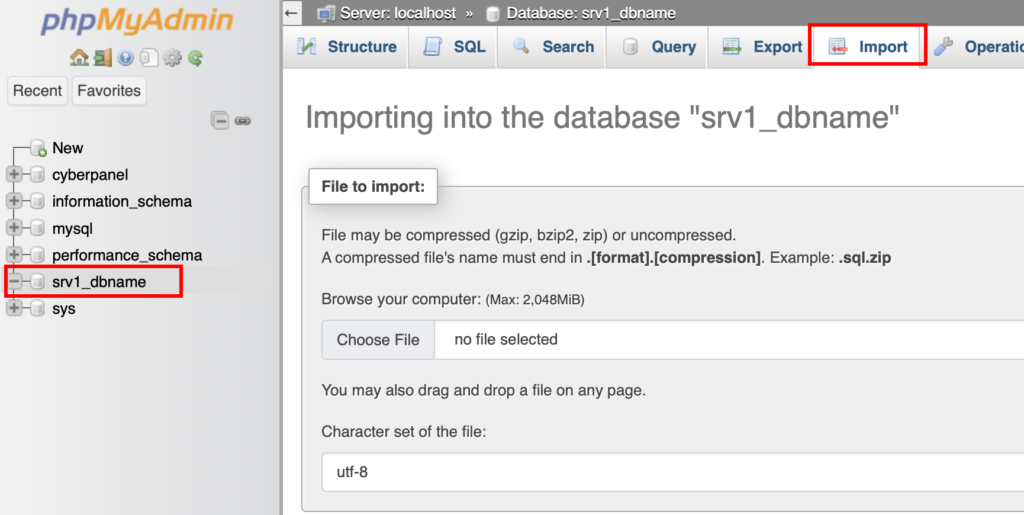
Task: Click Database: srv1_dbname breadcrumb link
Action: click(x=591, y=13)
